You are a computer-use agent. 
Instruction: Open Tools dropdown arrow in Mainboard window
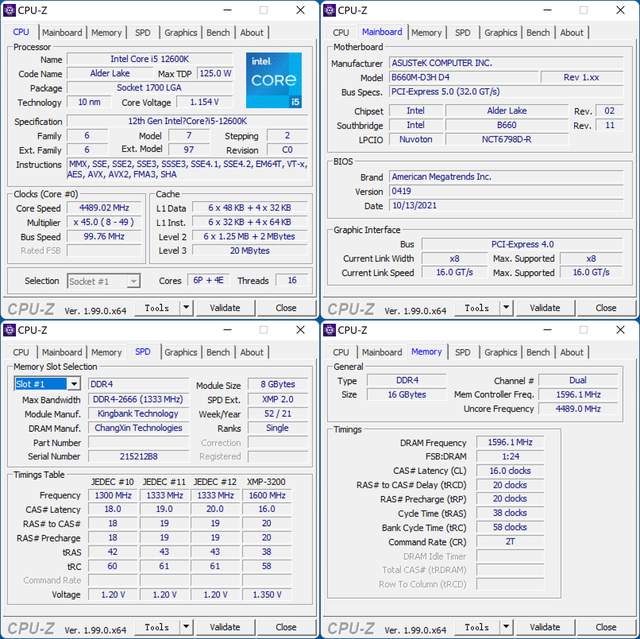coord(506,308)
